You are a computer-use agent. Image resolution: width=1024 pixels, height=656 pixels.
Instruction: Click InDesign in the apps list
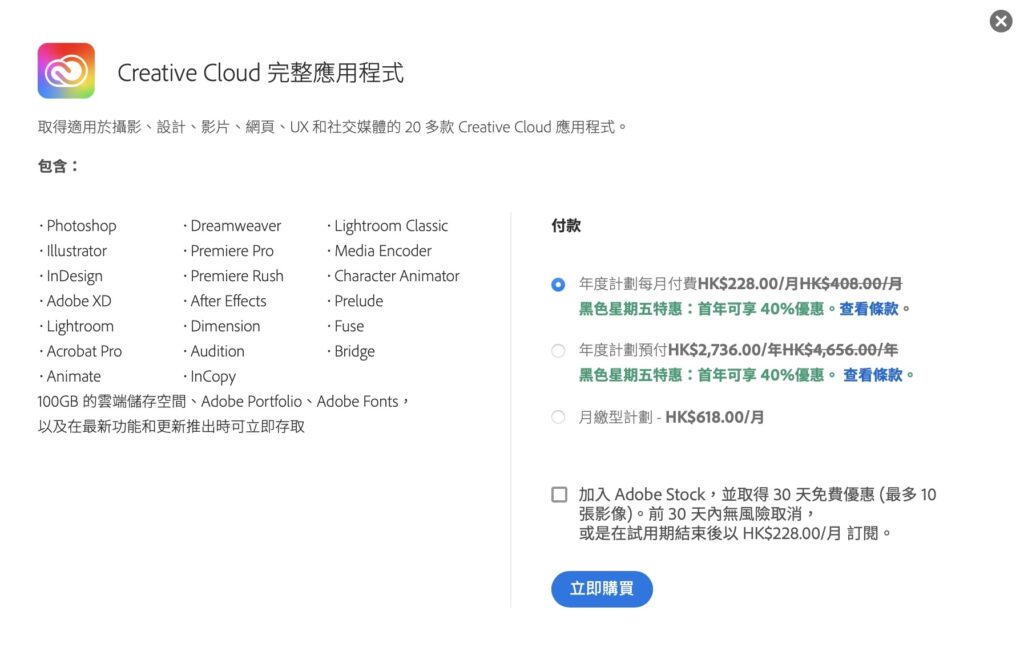pyautogui.click(x=74, y=276)
